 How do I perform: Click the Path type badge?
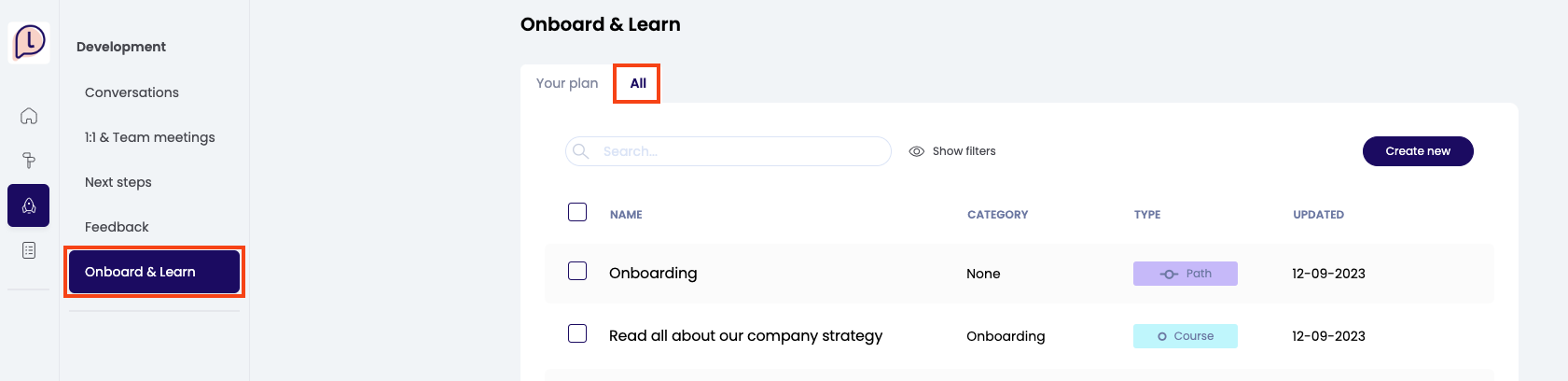(1185, 274)
